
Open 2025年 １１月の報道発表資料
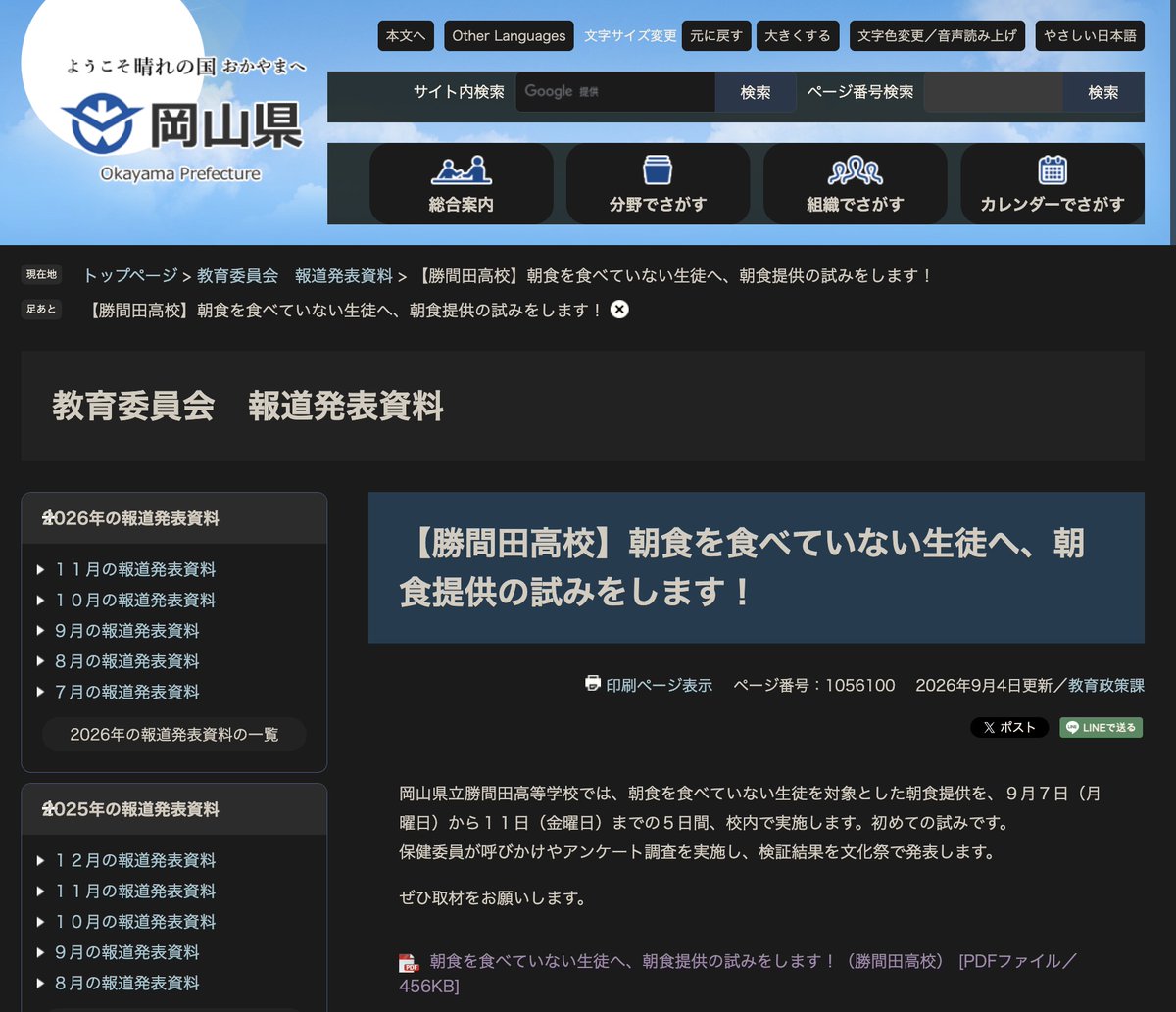[135, 891]
